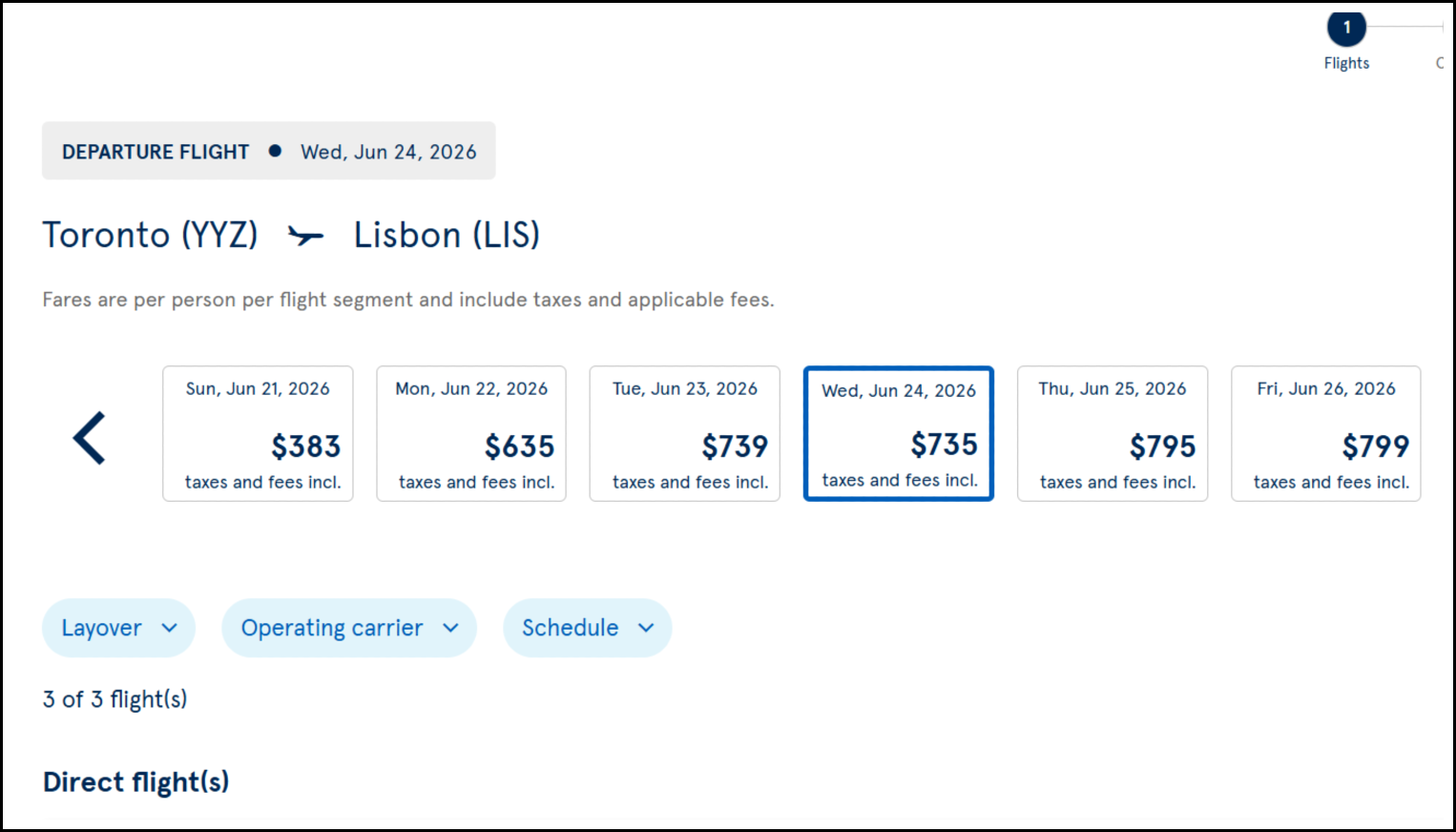Click the numbered Flights step circle
1456x832 pixels.
(1346, 28)
